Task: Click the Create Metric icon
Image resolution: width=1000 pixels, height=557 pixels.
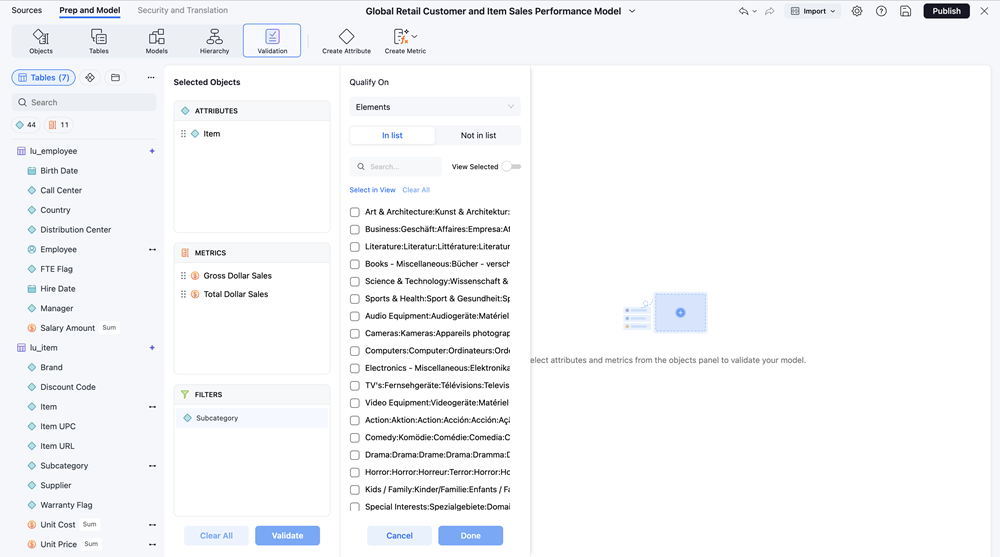Action: pyautogui.click(x=401, y=38)
